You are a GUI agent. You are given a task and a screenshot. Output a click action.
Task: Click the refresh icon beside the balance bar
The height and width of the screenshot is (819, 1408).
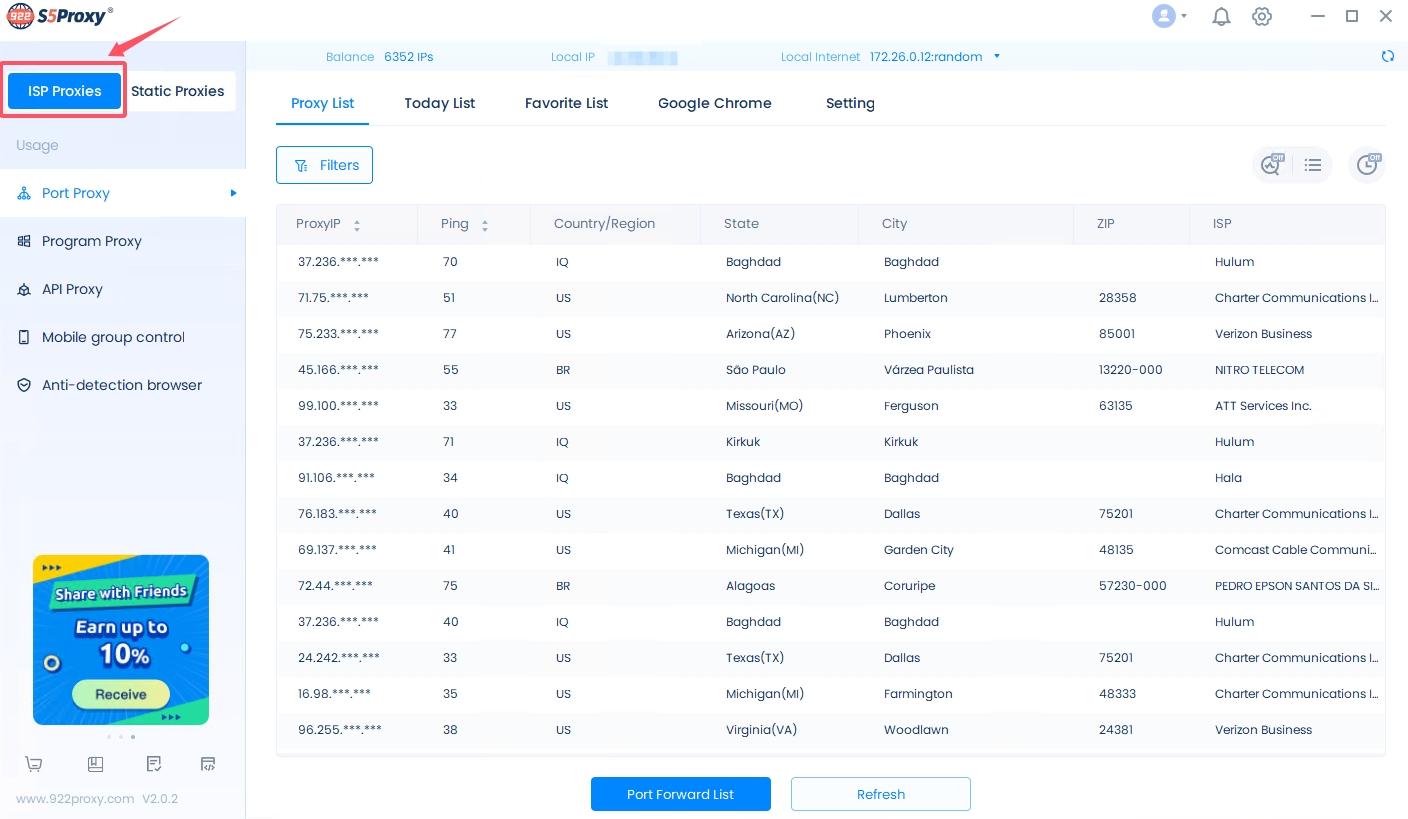pos(1388,56)
